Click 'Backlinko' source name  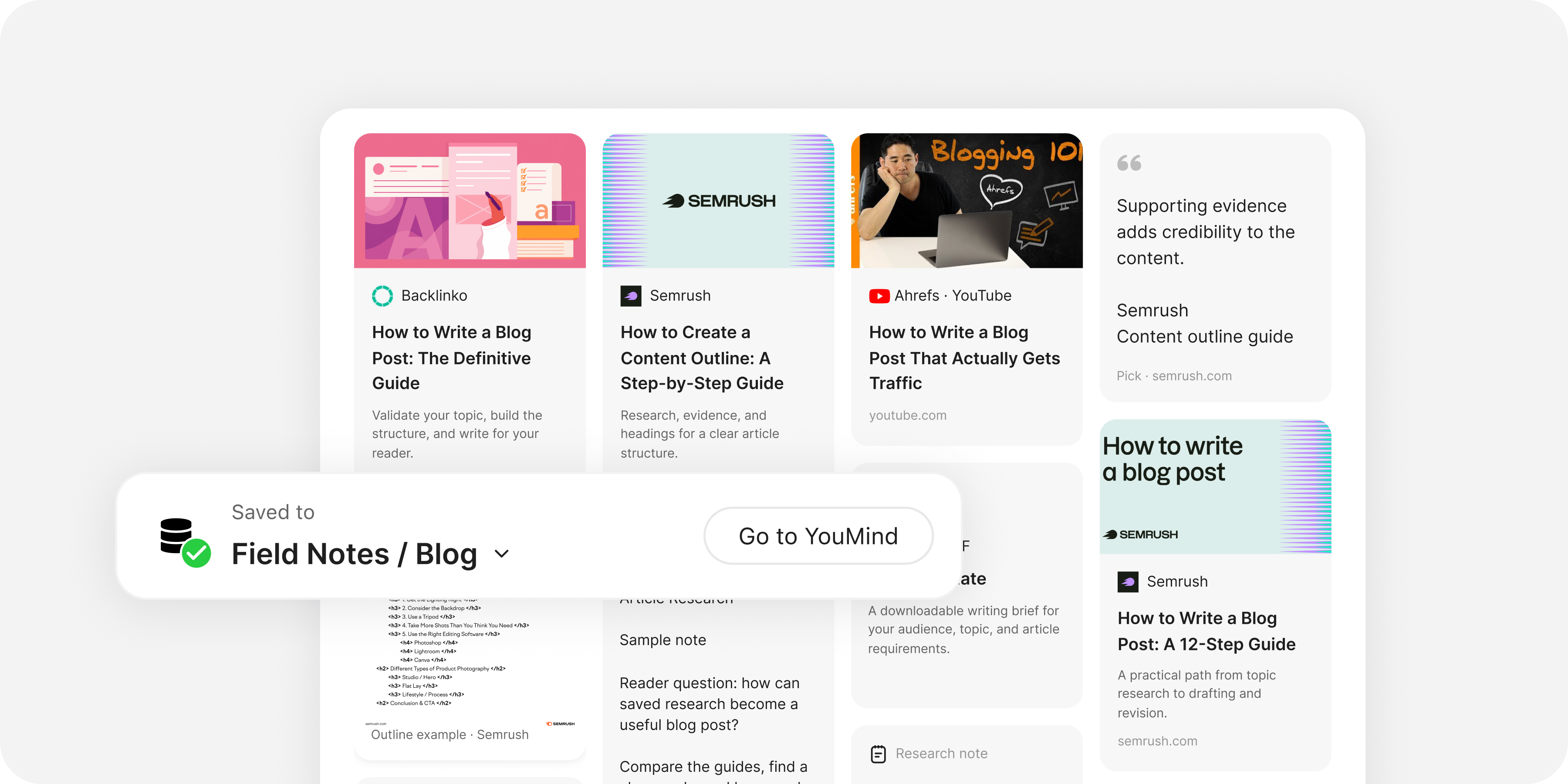tap(434, 296)
